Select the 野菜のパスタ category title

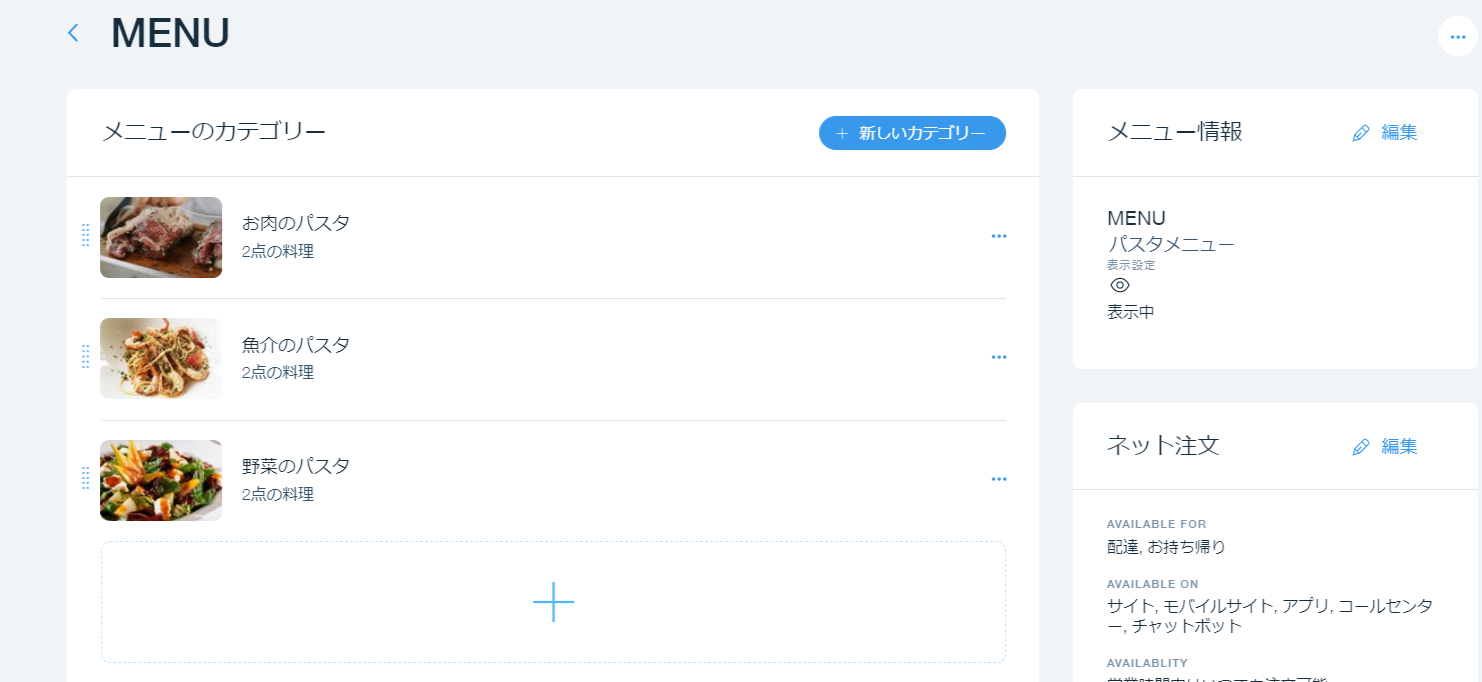click(x=296, y=466)
